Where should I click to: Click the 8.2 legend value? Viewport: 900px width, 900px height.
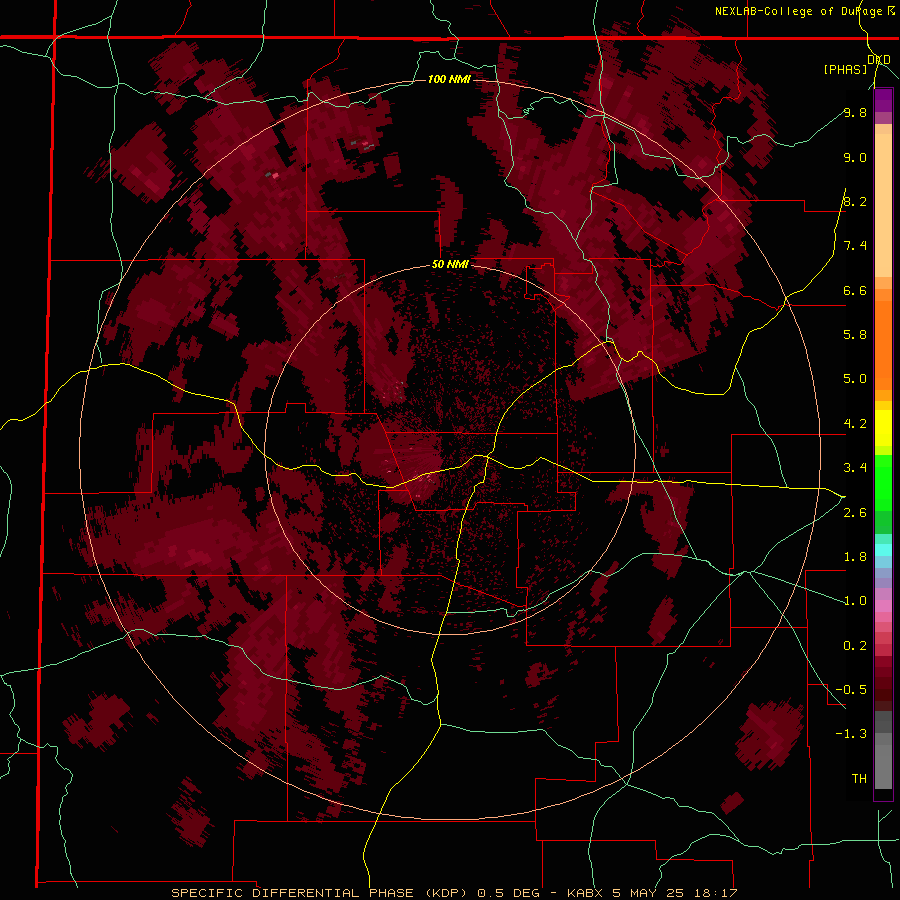click(x=855, y=201)
